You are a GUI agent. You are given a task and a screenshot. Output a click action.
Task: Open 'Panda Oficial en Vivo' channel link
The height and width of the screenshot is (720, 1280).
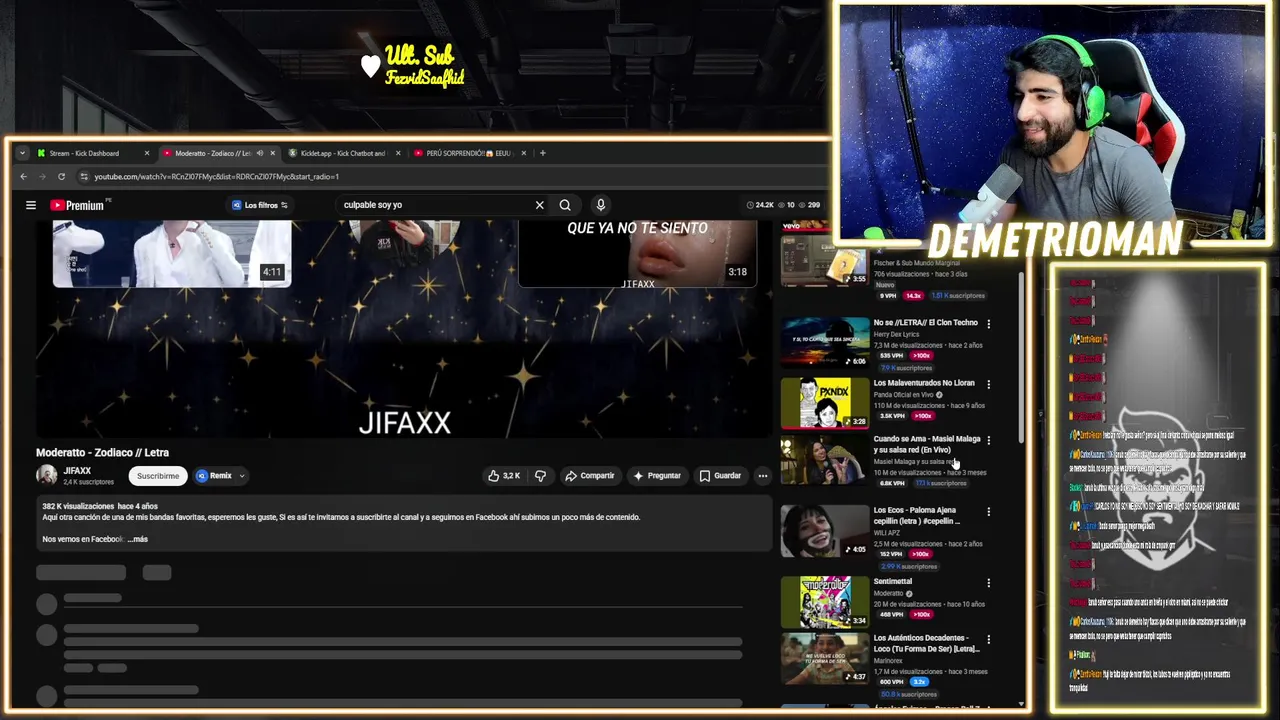[903, 395]
